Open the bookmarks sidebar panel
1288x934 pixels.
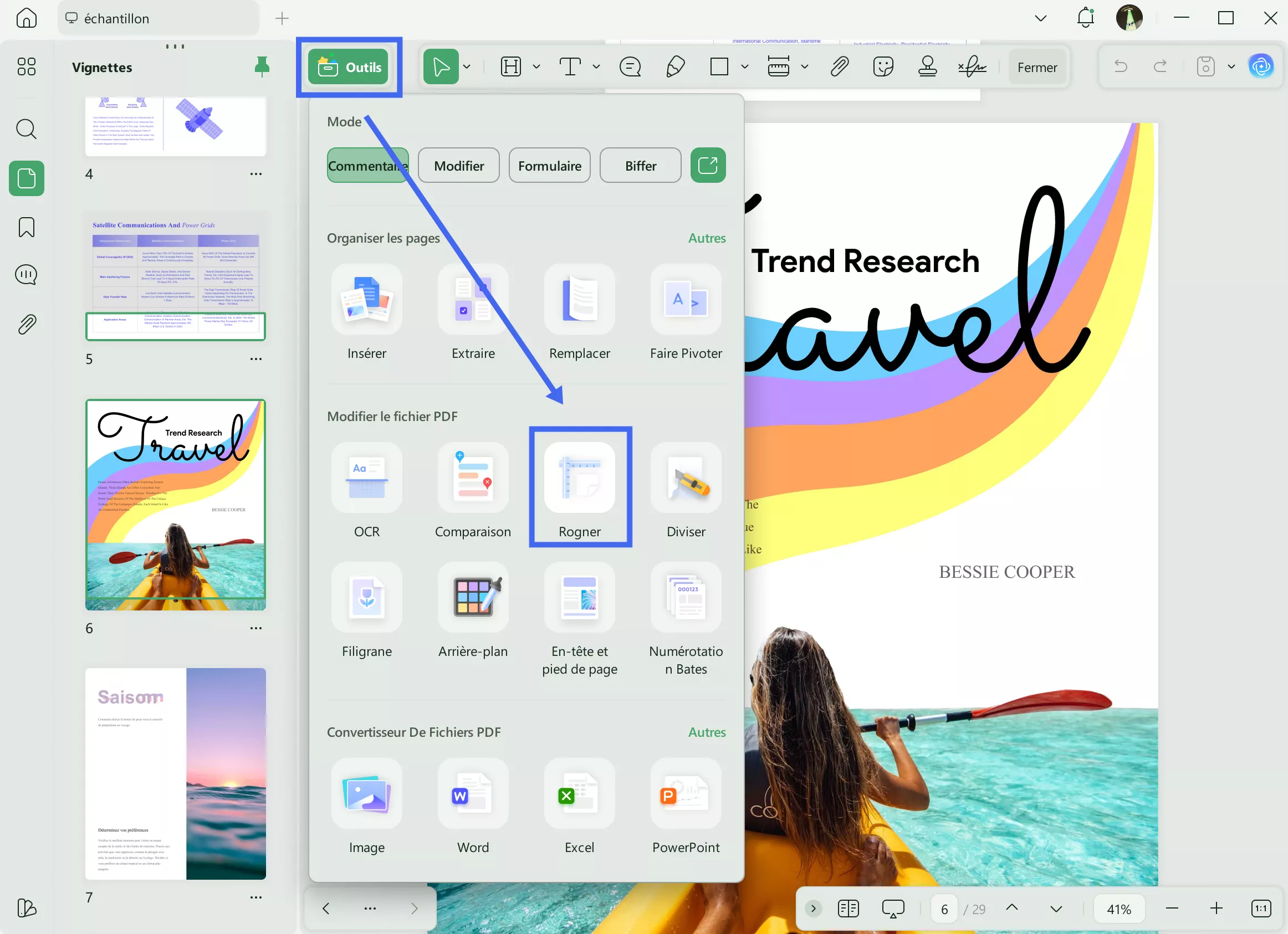click(x=26, y=227)
